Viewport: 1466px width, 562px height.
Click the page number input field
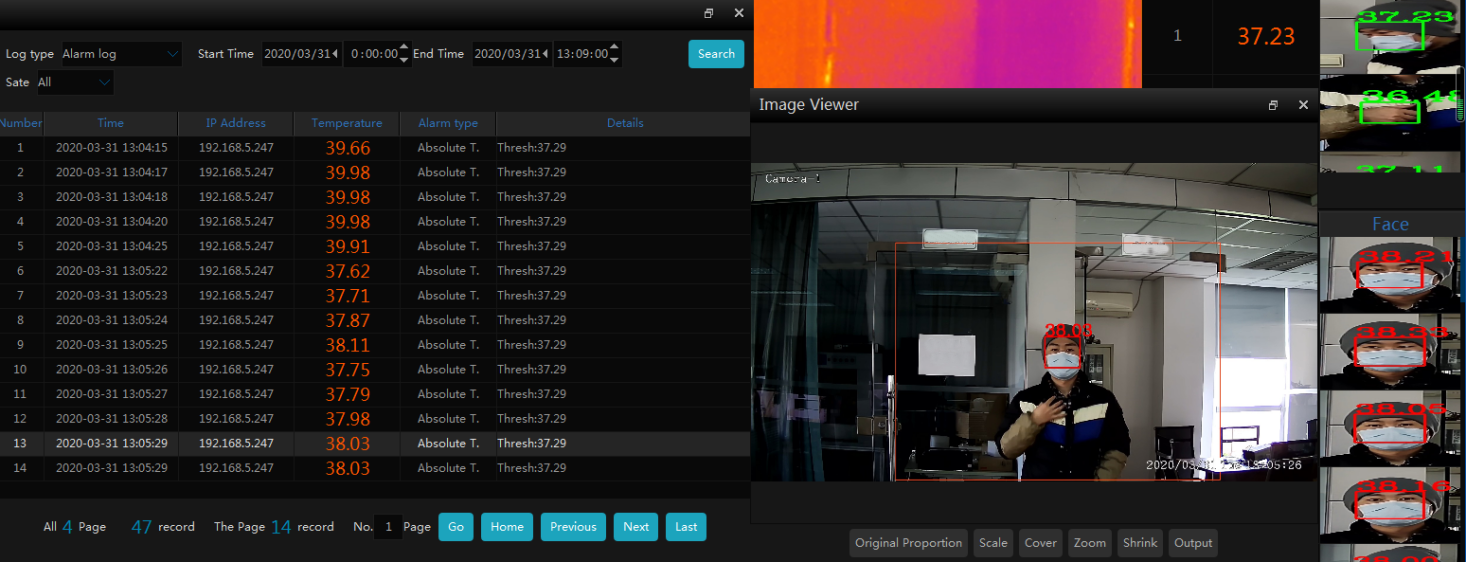[388, 527]
